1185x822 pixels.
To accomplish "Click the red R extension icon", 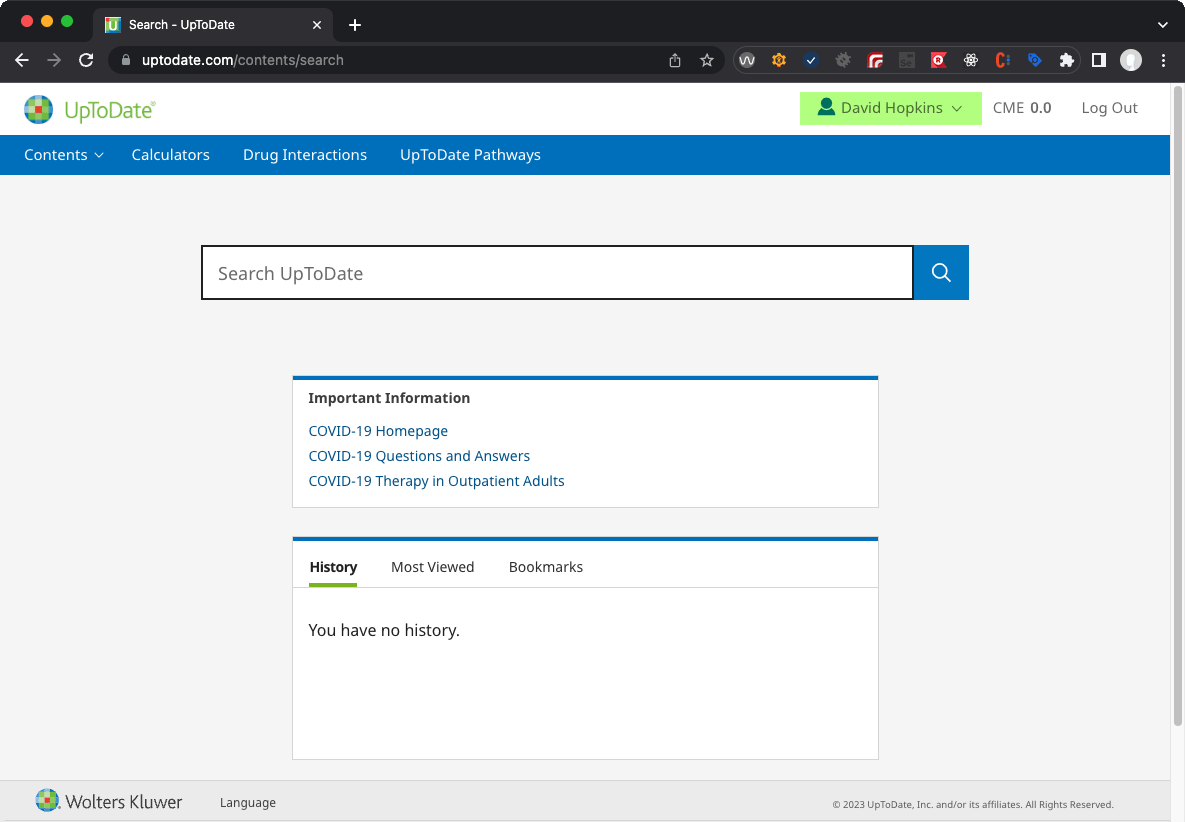I will [x=938, y=60].
